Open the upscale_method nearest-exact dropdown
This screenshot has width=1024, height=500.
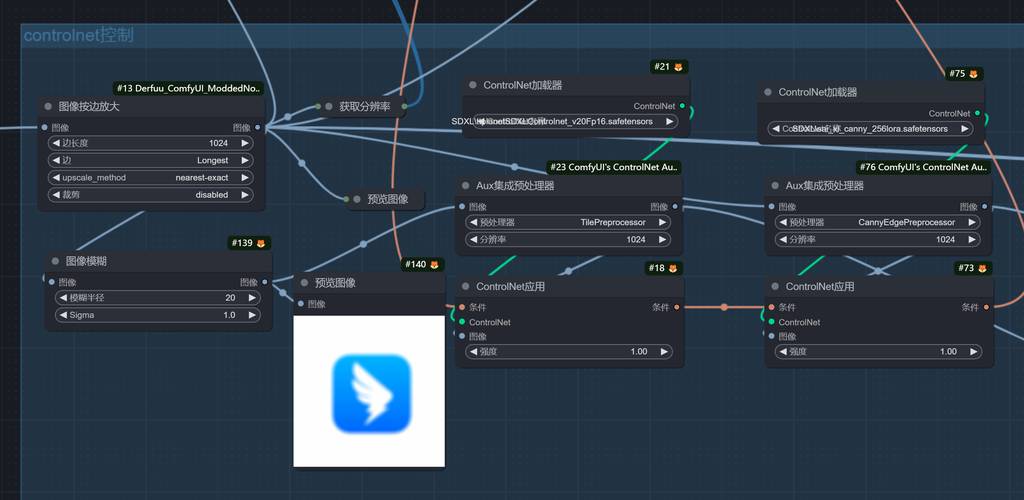pos(150,177)
